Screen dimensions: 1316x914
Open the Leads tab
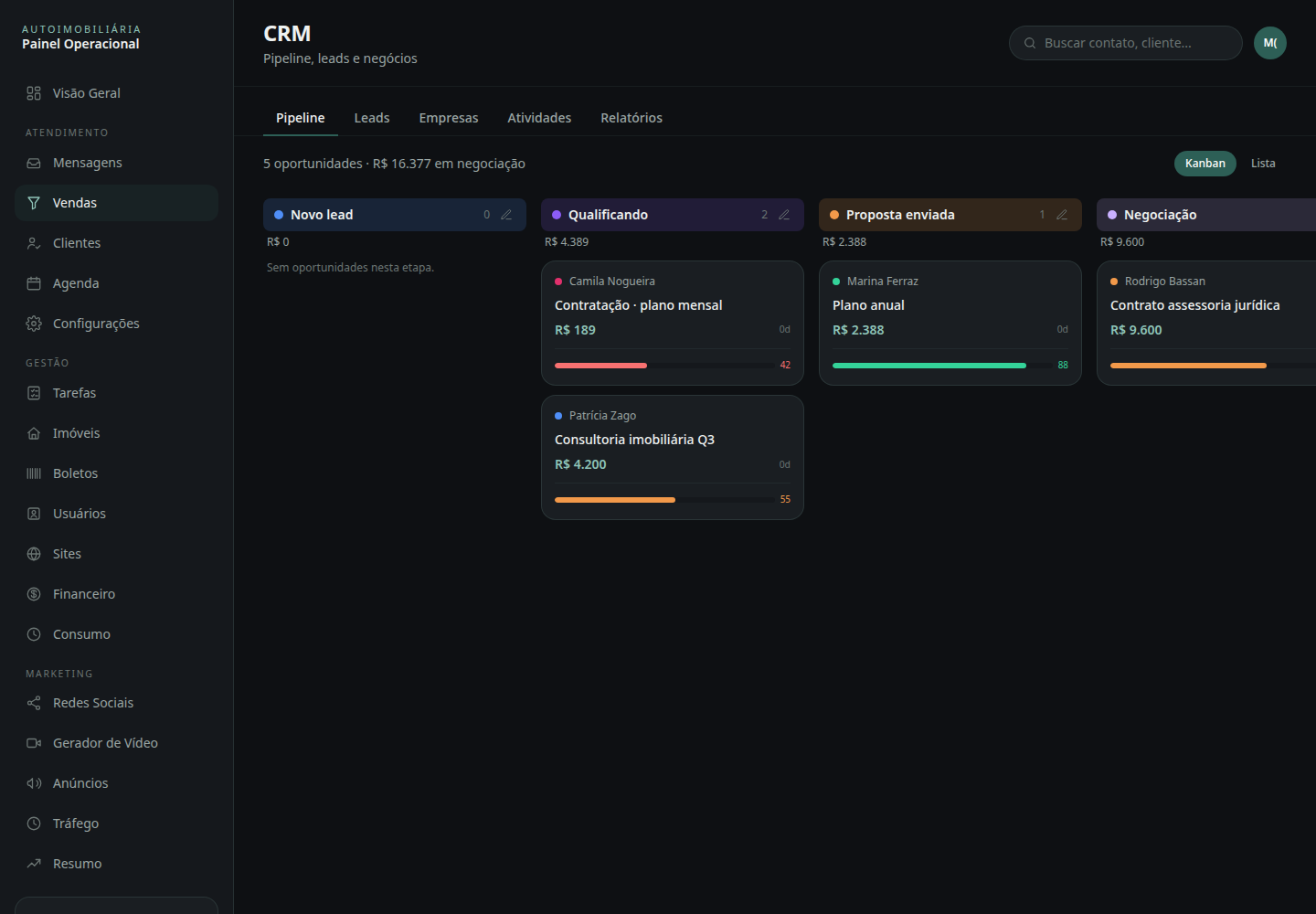[372, 118]
